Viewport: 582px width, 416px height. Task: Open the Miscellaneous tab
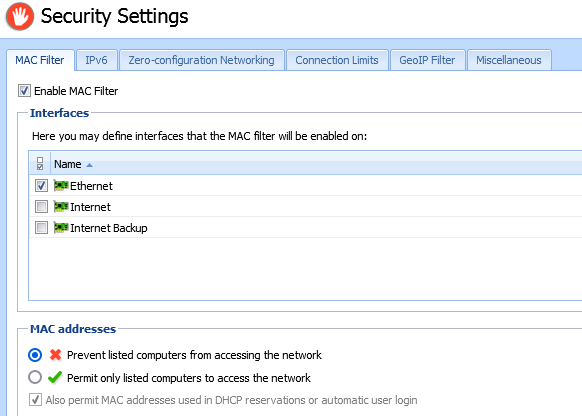[509, 60]
